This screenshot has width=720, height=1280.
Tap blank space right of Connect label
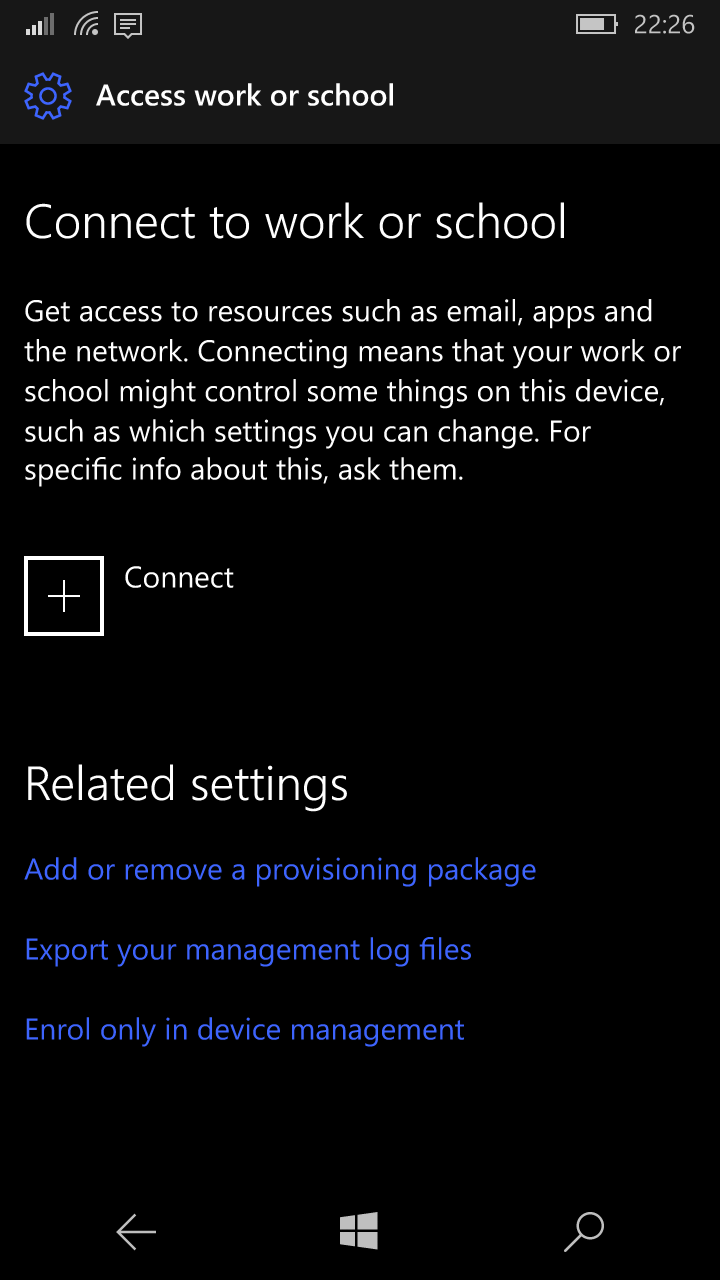[x=470, y=596]
